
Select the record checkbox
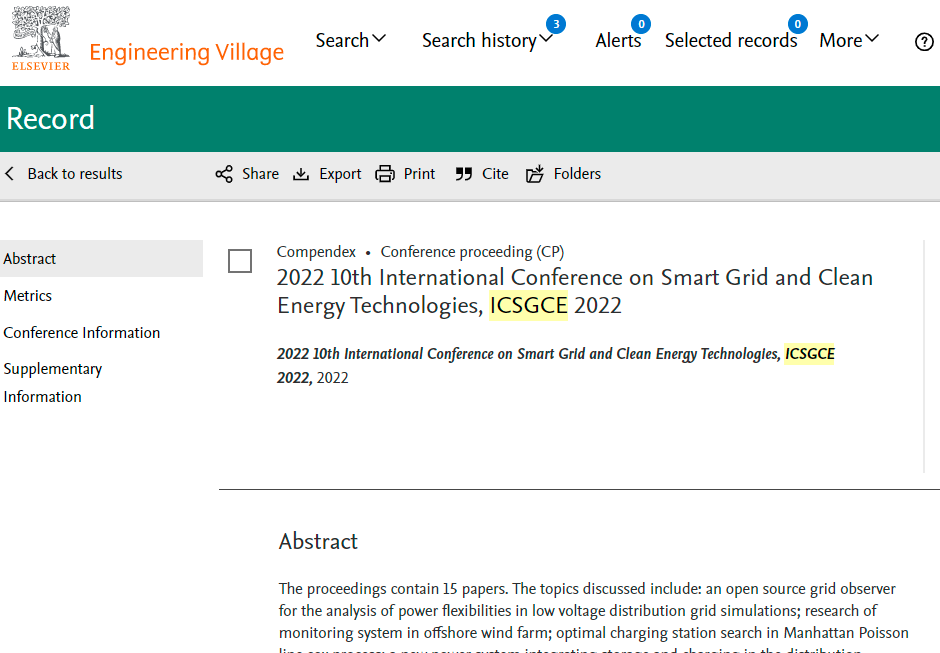(240, 261)
